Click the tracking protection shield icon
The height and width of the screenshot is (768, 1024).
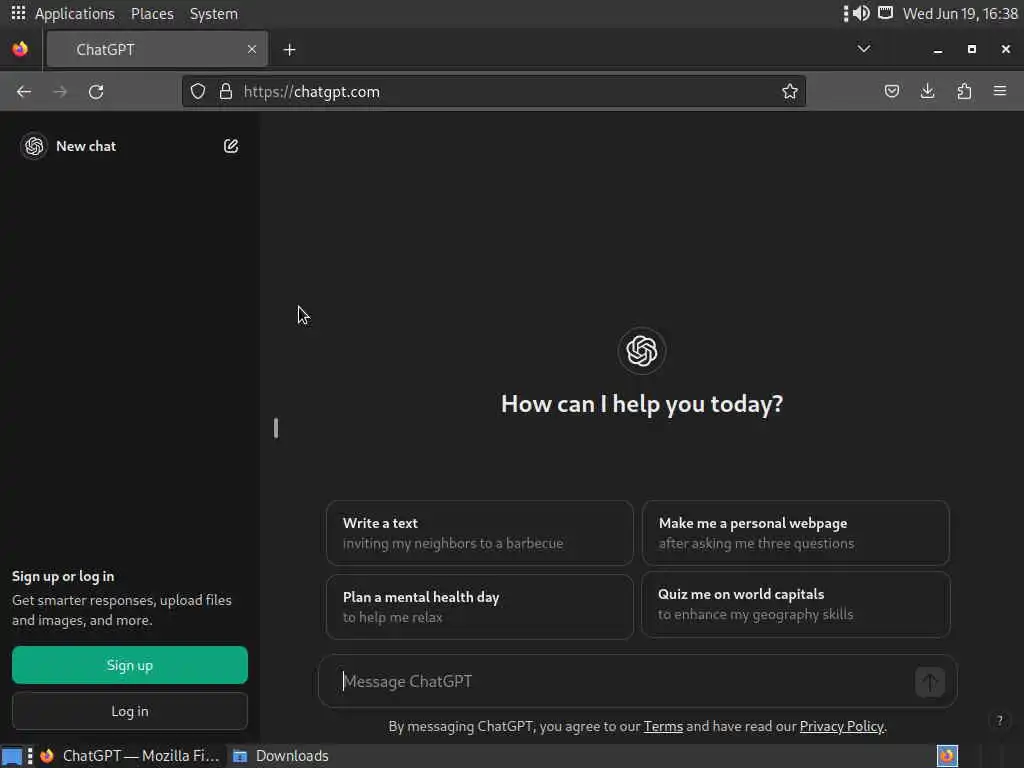tap(198, 91)
